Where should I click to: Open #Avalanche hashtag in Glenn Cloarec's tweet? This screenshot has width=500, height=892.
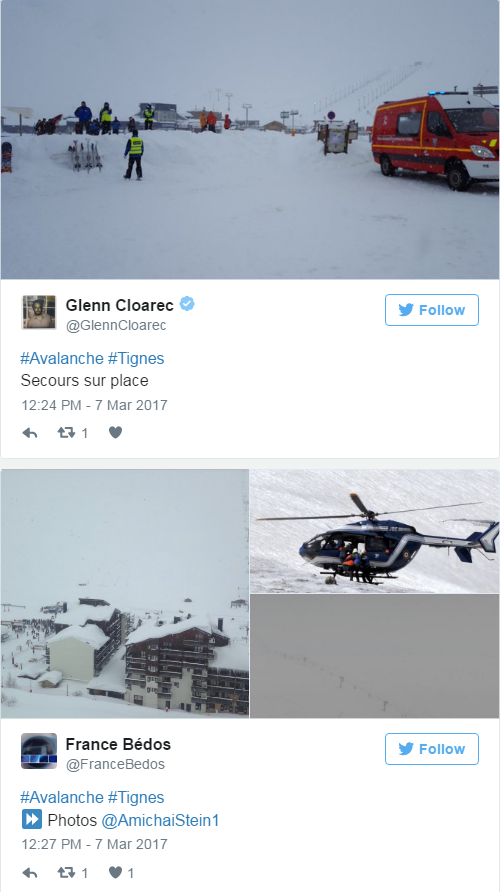[x=62, y=358]
